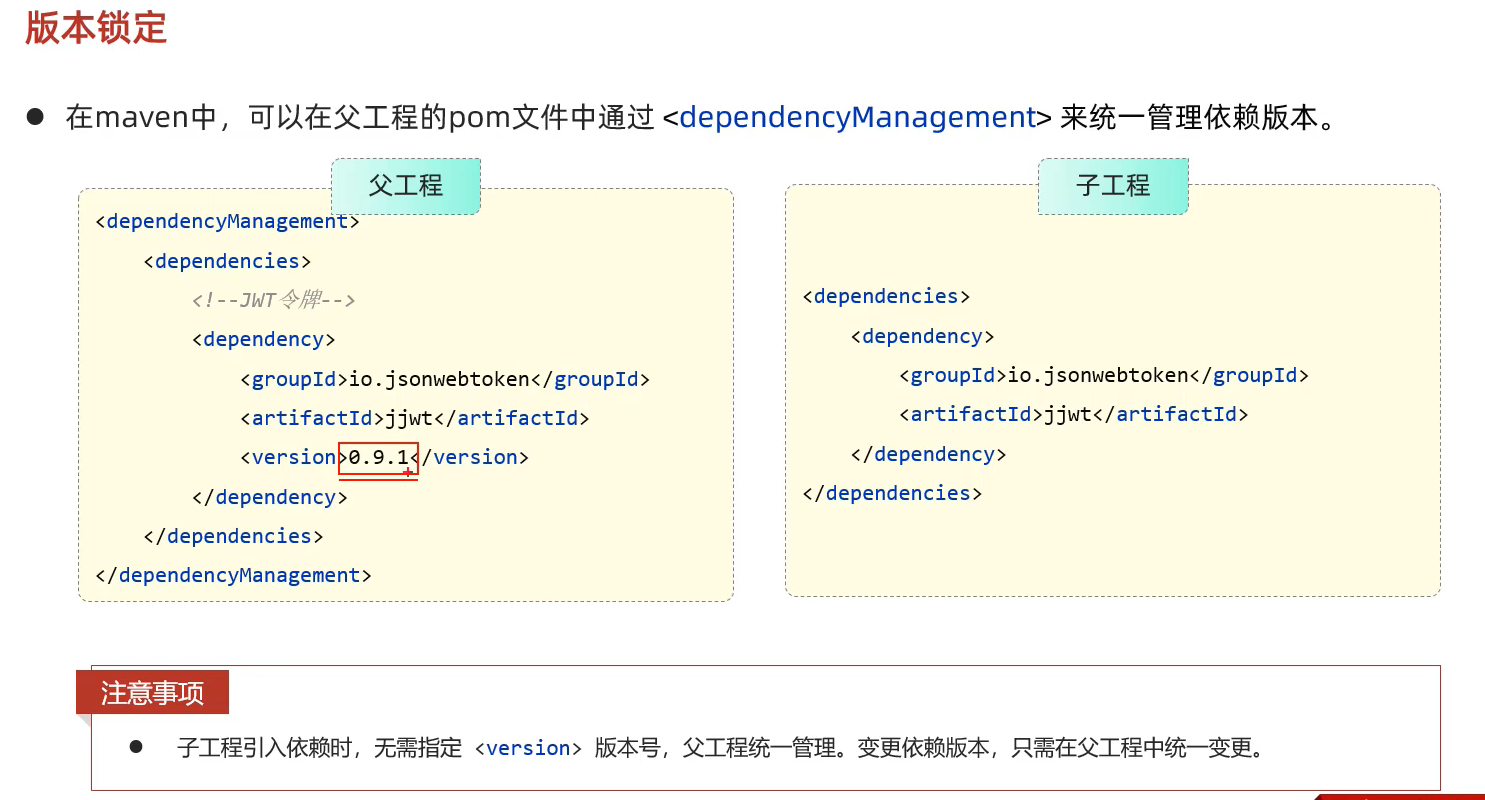Click blue dependencyManagement text in the heading sentence
Viewport: 1485px width, 800px height.
(857, 118)
